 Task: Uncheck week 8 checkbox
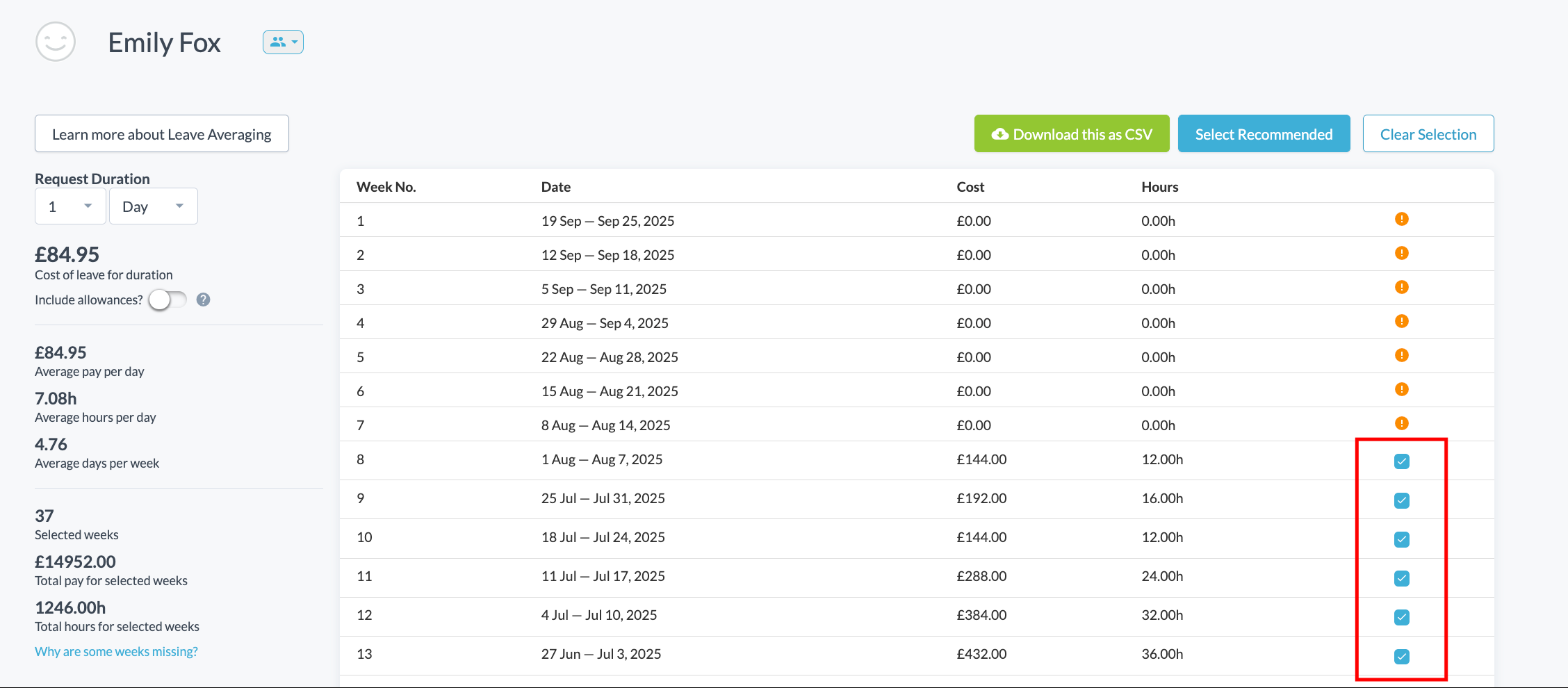pos(1401,461)
